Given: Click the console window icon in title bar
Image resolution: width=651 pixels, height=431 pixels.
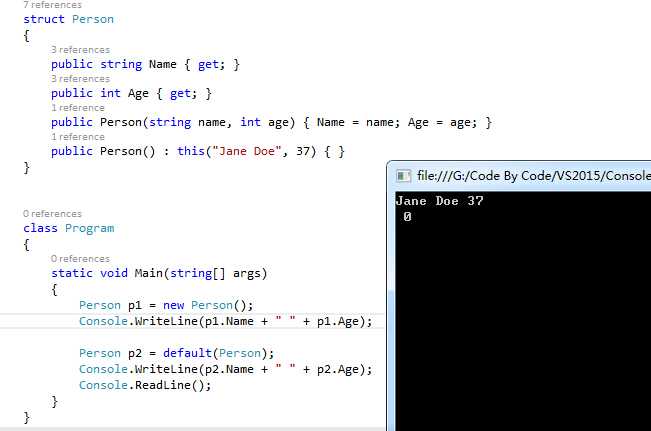Looking at the screenshot, I should click(x=403, y=176).
